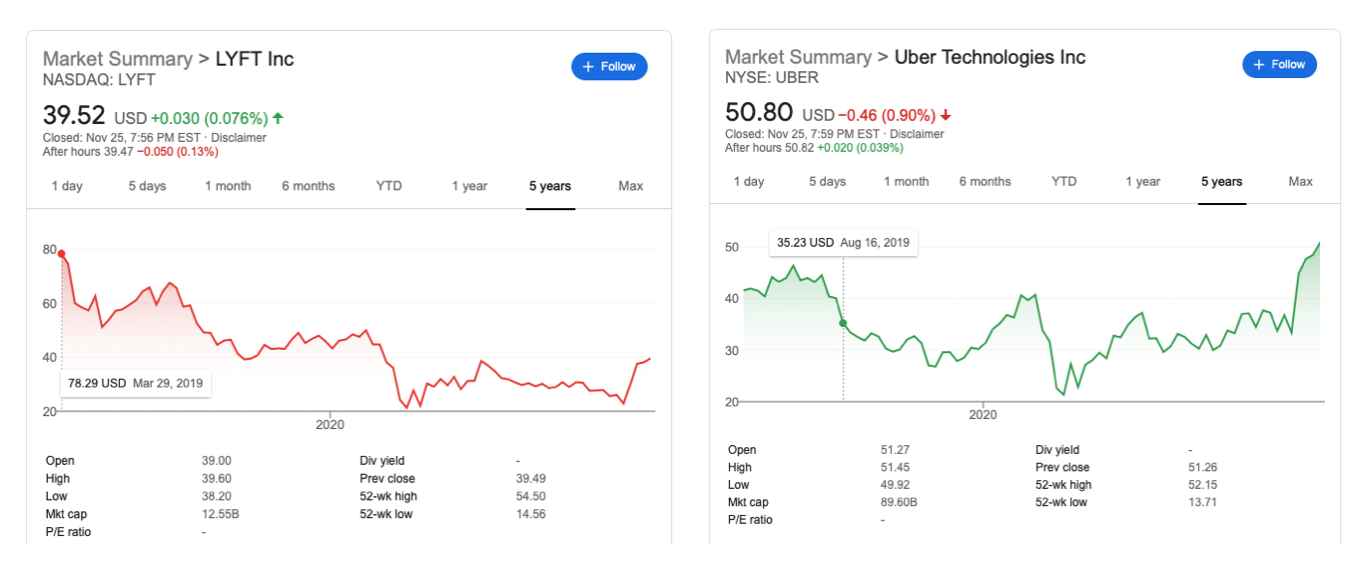Image resolution: width=1367 pixels, height=581 pixels.
Task: Select the 1 day tab for Uber
Action: 749,182
